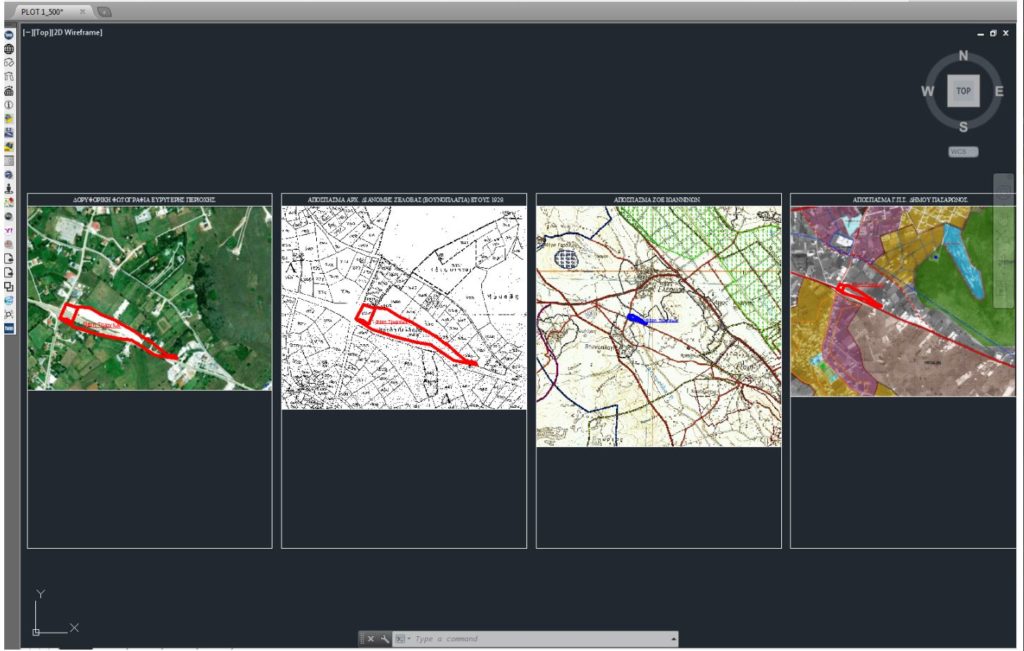Click the globe icon in left toolbar
Viewport: 1024px width, 651px height.
(9, 49)
